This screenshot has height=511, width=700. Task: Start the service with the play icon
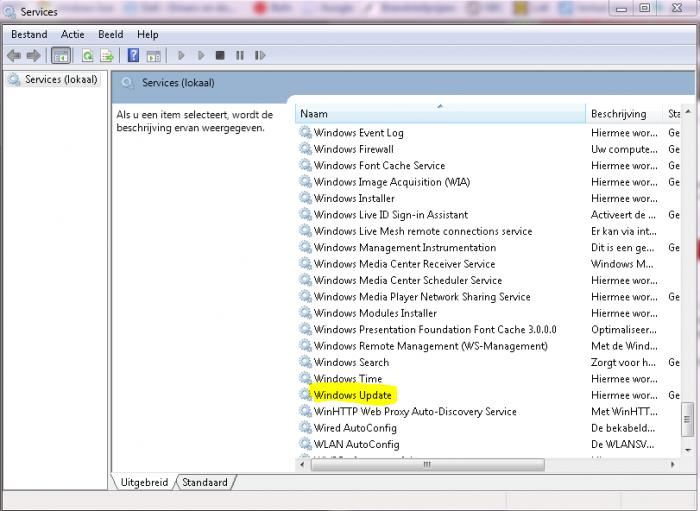tap(181, 55)
